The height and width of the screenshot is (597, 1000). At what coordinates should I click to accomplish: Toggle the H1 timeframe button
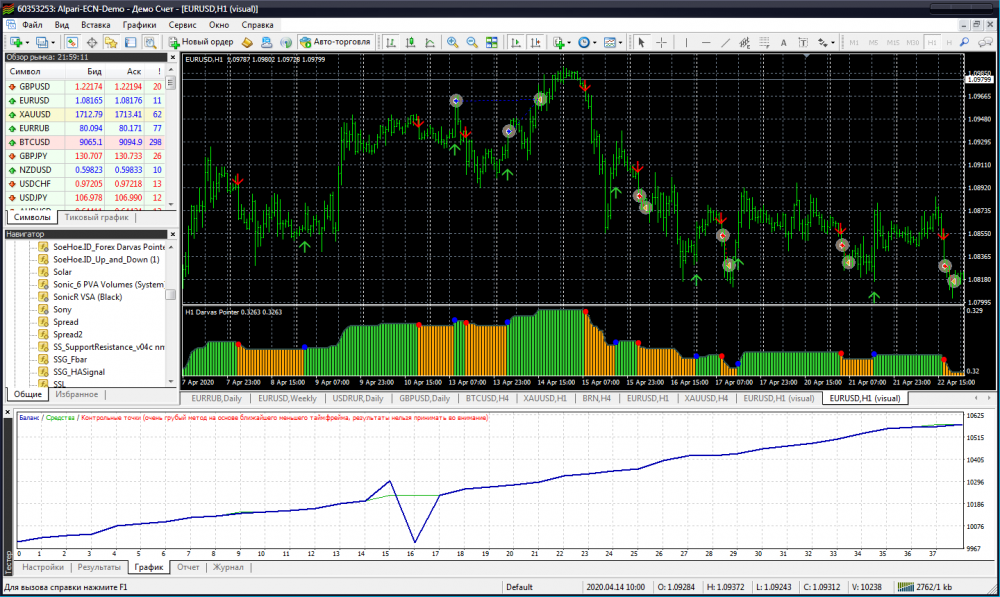[932, 42]
